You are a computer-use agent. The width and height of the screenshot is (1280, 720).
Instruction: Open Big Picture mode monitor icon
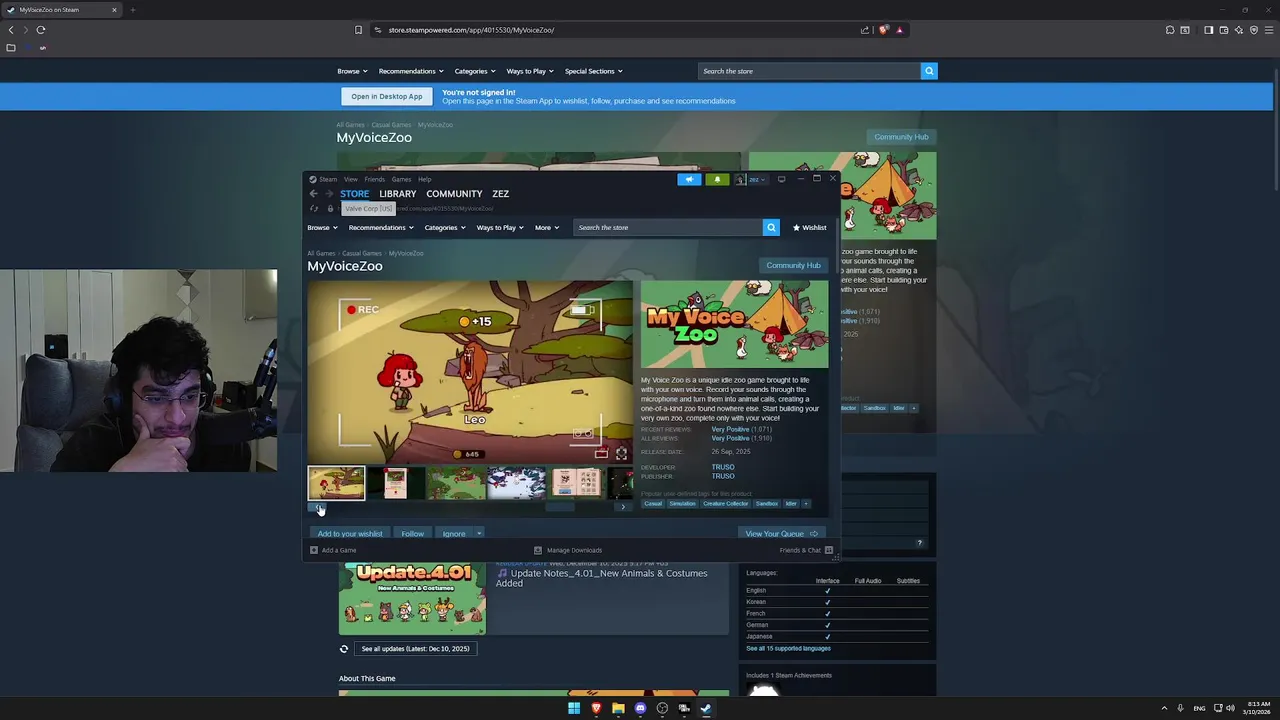782,179
